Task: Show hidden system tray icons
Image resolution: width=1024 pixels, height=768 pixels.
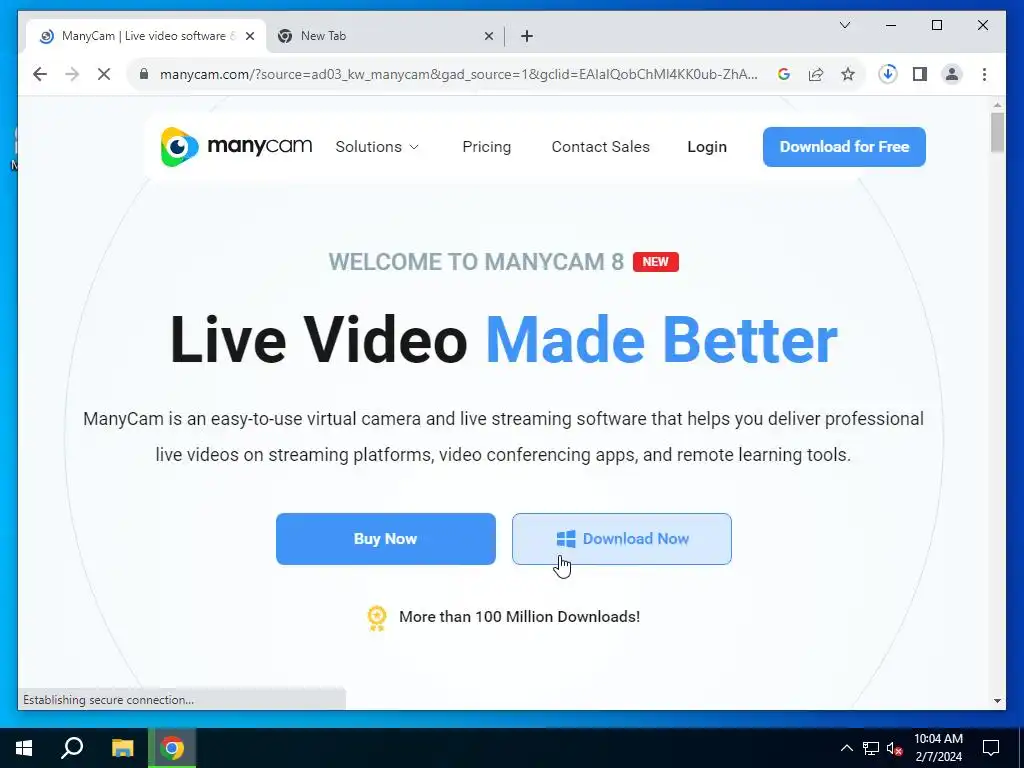Action: point(846,748)
